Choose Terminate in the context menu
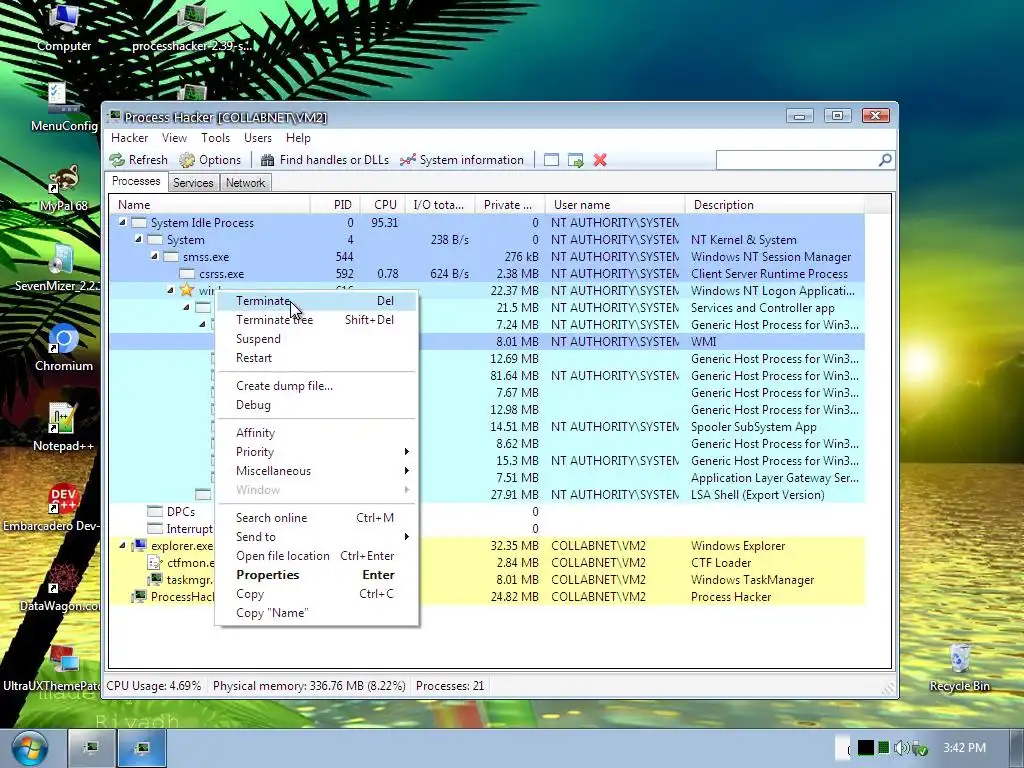 (x=316, y=301)
